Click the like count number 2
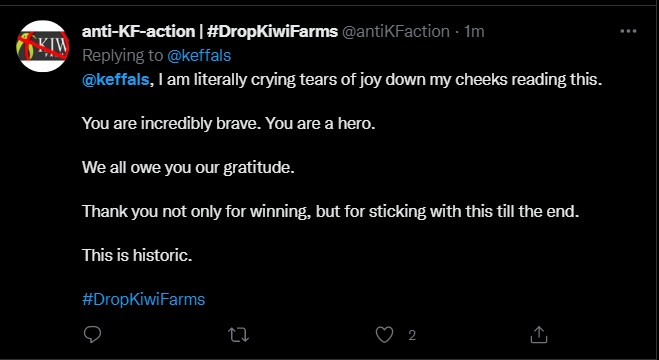The image size is (659, 360). (x=412, y=335)
